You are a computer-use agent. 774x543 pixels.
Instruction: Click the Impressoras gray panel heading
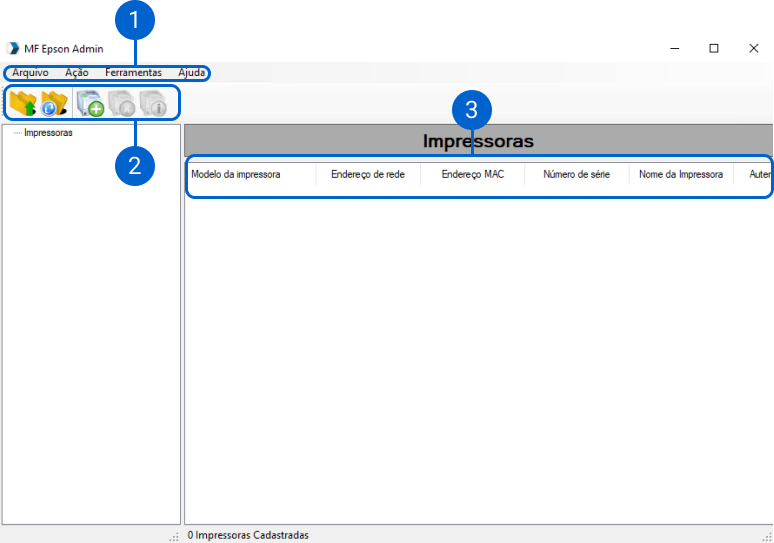click(x=478, y=141)
